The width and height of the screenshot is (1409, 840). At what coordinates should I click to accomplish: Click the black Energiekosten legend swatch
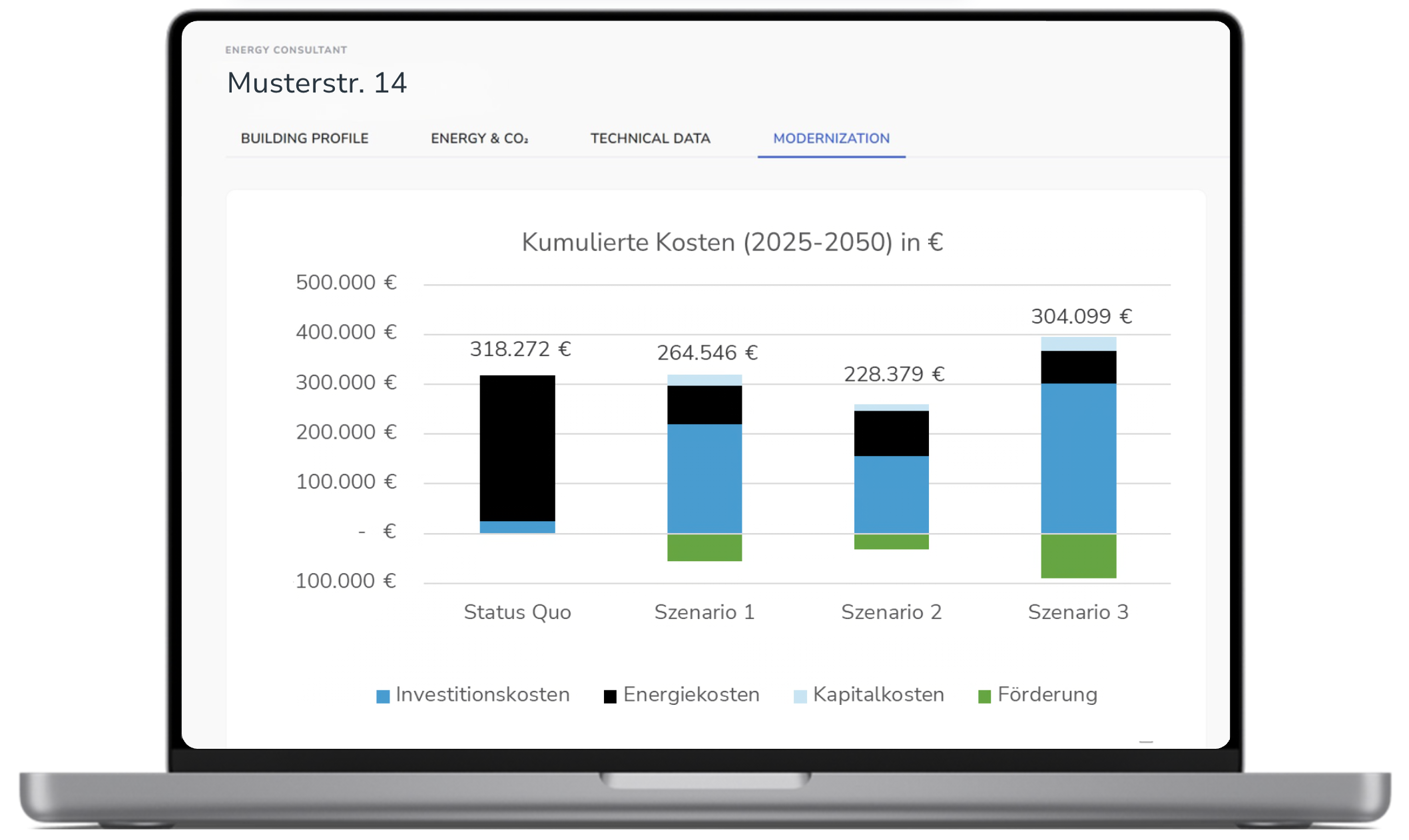pyautogui.click(x=610, y=696)
